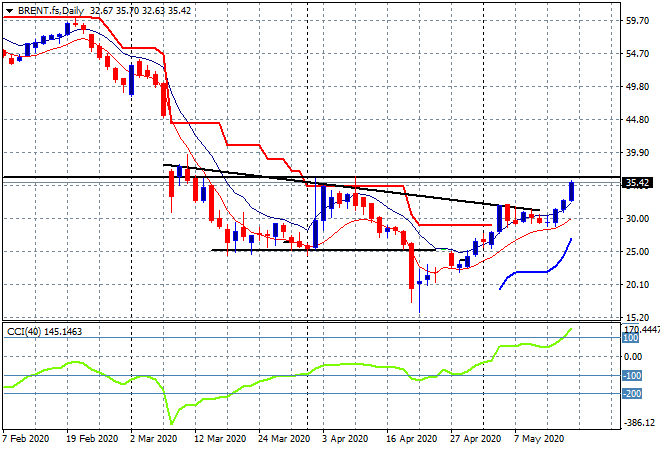The height and width of the screenshot is (450, 660).
Task: Open the chart menu triangle beside BRENT.fs
Action: point(9,10)
